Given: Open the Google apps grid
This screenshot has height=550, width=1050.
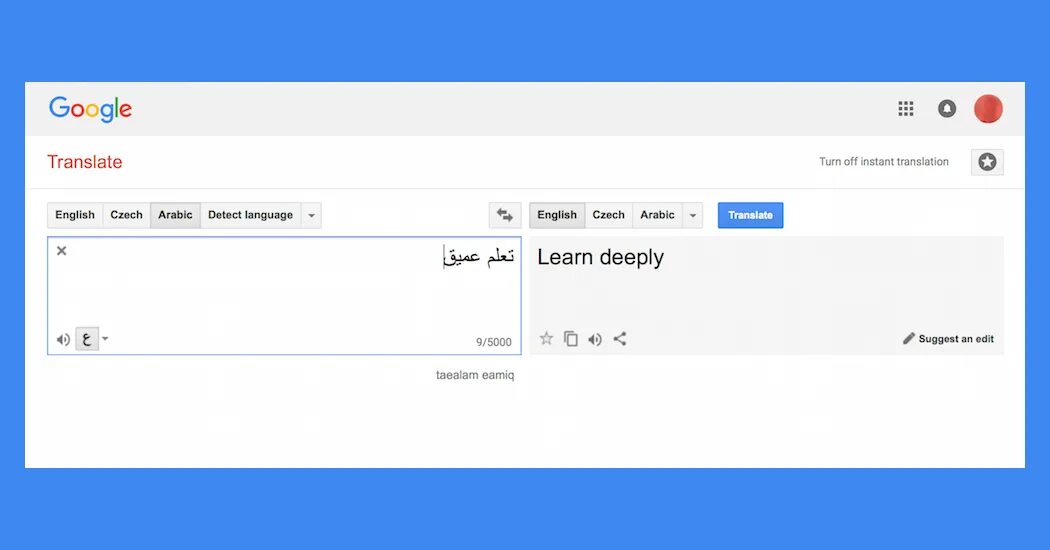Looking at the screenshot, I should click(905, 109).
